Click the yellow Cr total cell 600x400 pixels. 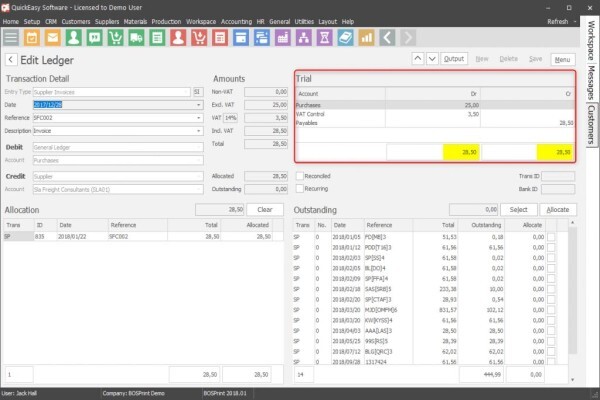click(x=555, y=152)
